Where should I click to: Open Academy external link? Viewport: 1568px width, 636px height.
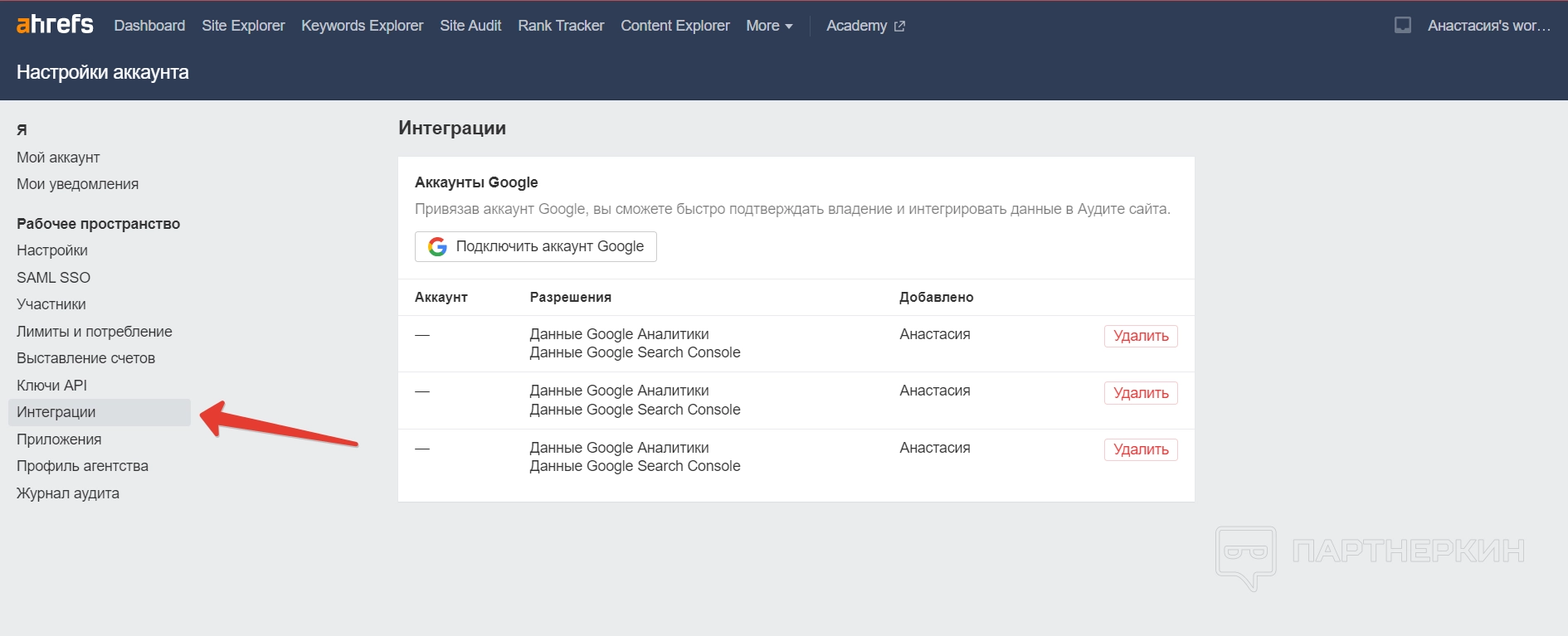coord(864,26)
